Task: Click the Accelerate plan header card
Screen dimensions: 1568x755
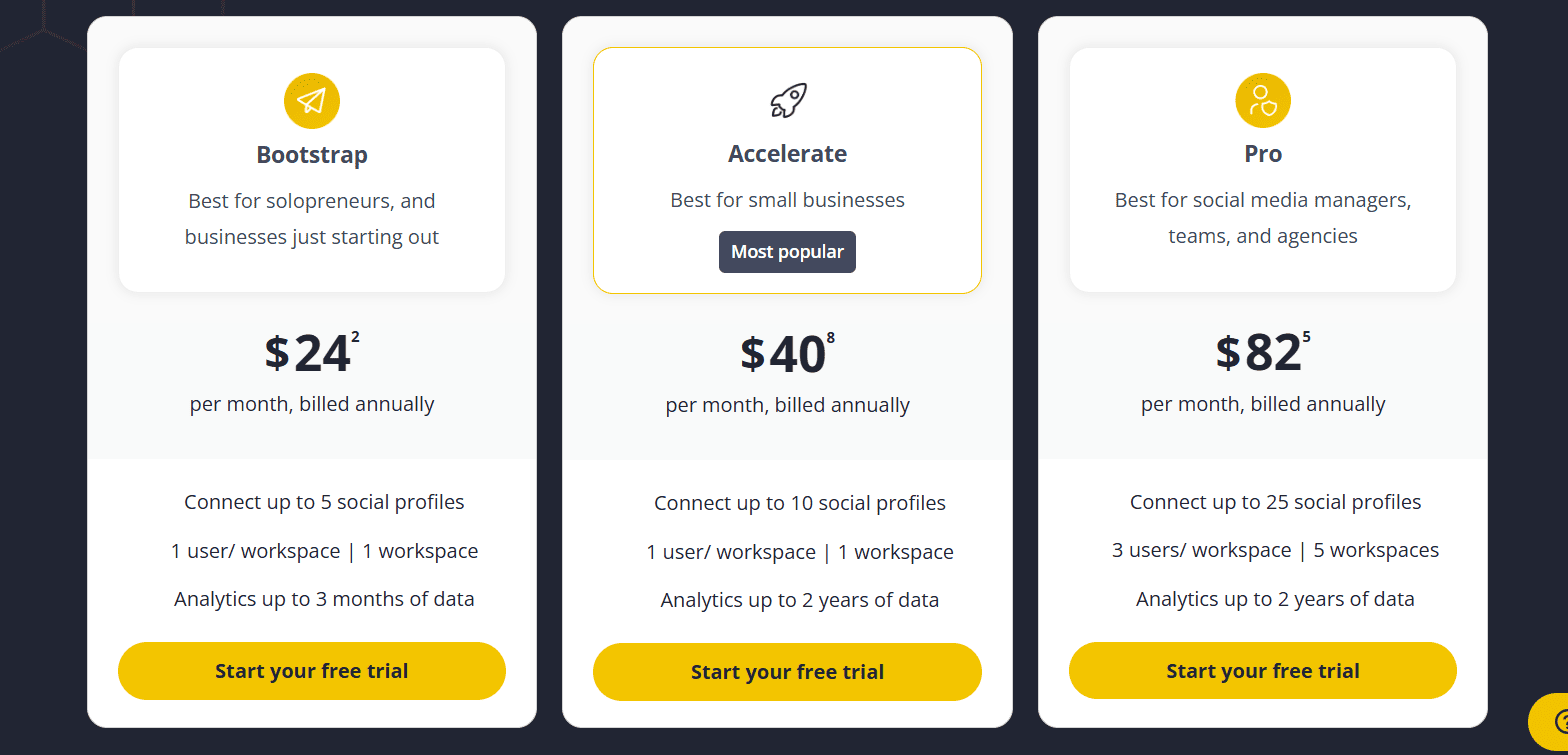Action: pyautogui.click(x=787, y=170)
